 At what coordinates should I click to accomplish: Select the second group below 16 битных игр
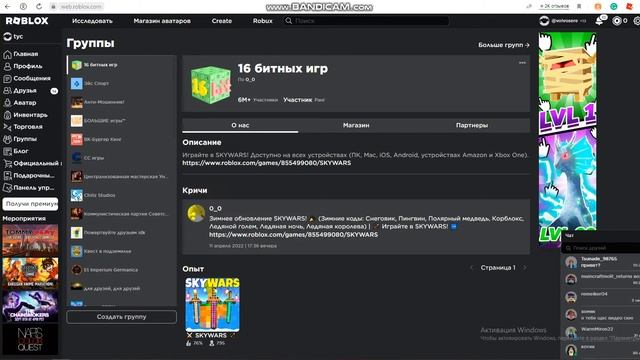[x=122, y=83]
